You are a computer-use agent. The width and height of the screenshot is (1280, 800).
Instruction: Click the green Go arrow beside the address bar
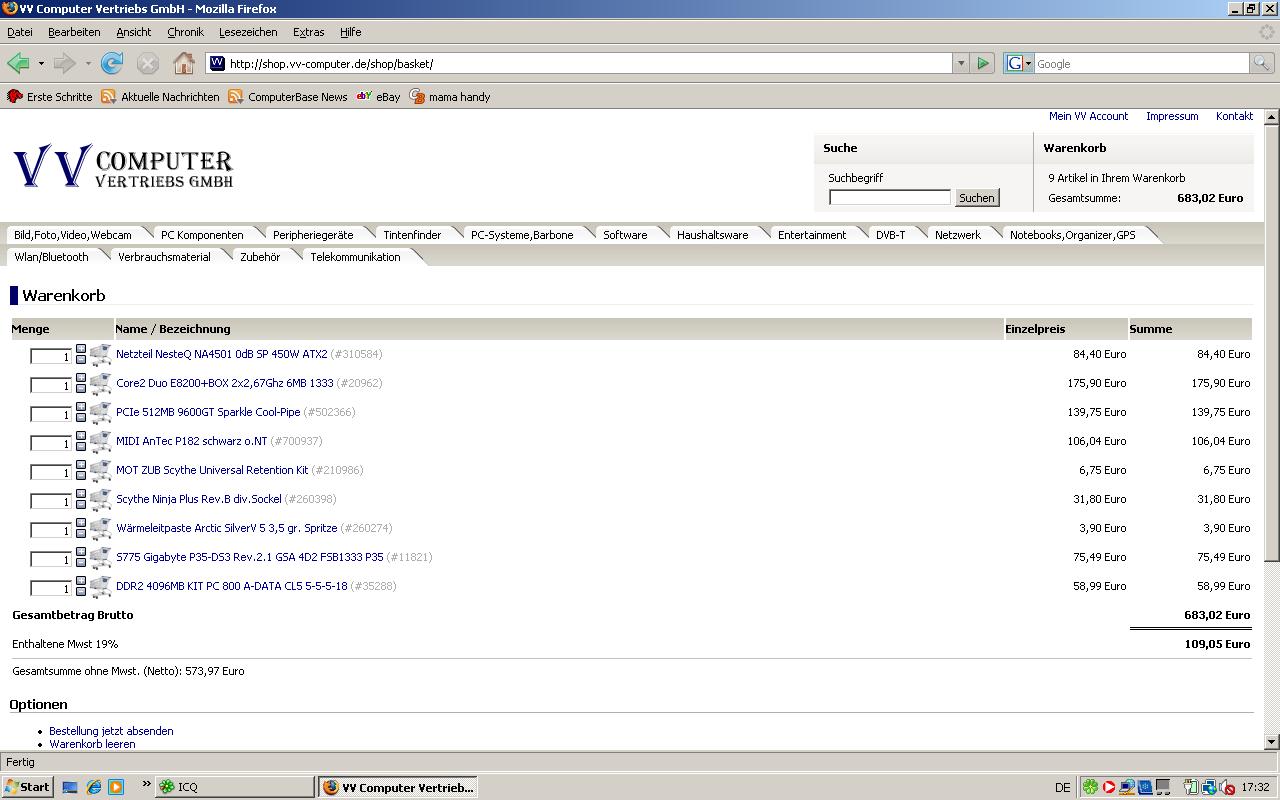(x=983, y=64)
